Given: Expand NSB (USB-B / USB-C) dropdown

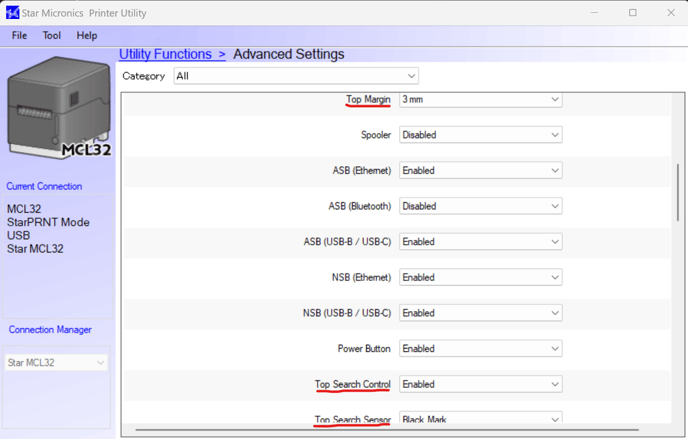Looking at the screenshot, I should point(480,313).
